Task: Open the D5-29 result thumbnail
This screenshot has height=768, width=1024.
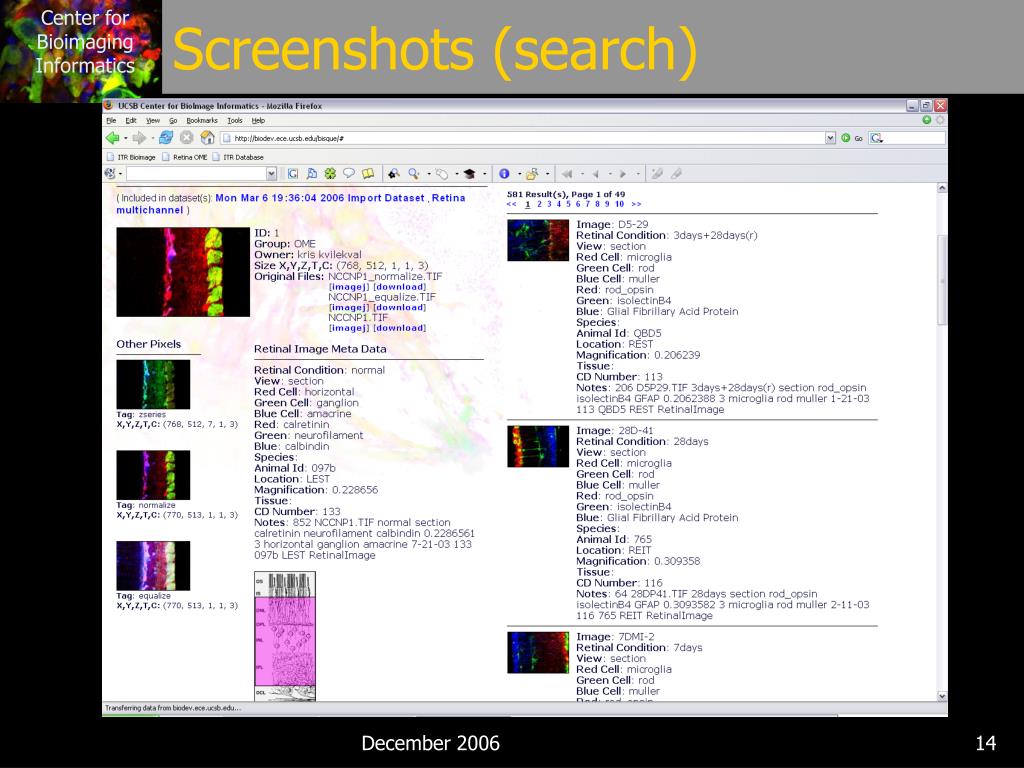Action: tap(538, 240)
